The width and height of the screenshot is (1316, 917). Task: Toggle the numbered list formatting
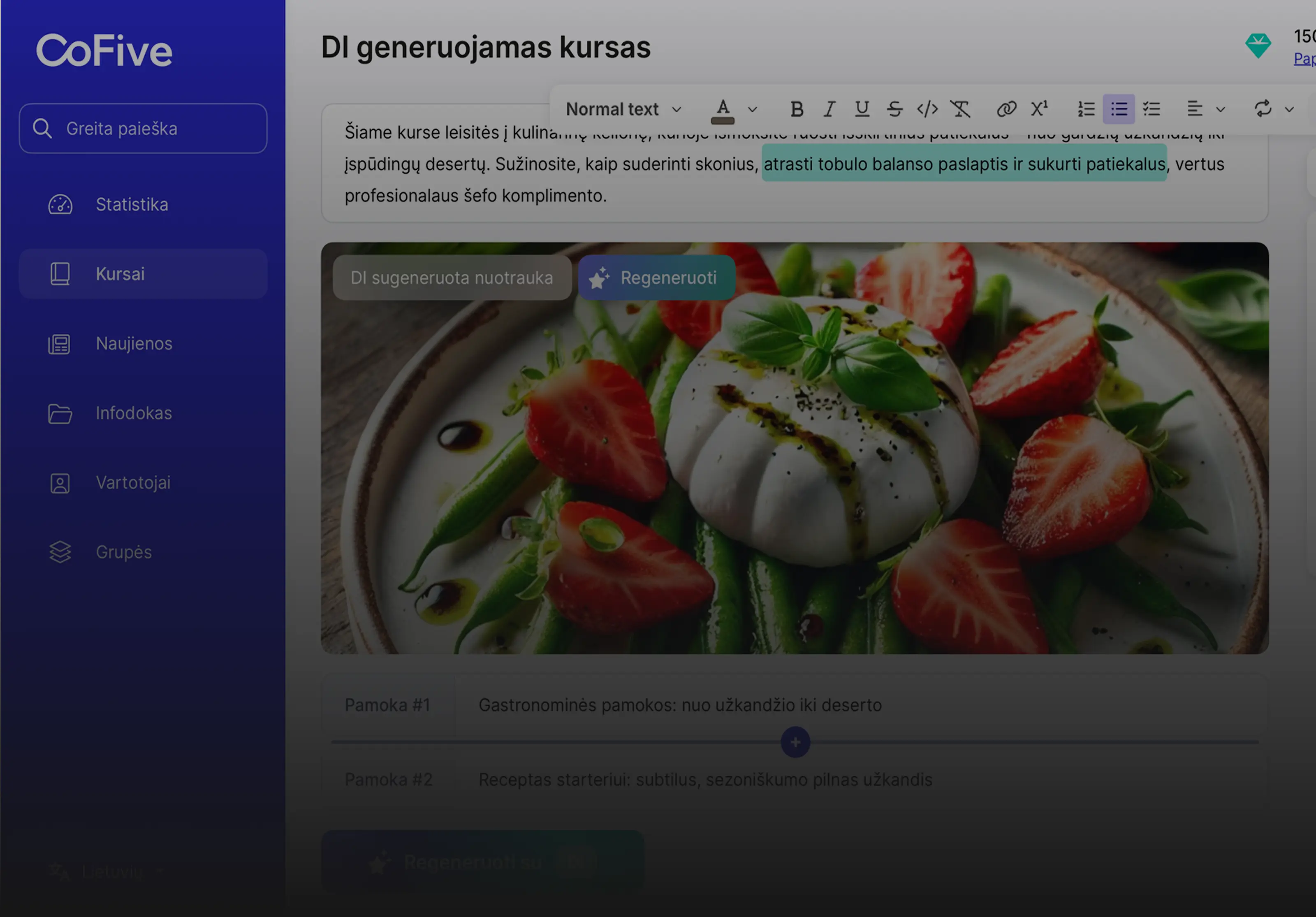[1086, 109]
